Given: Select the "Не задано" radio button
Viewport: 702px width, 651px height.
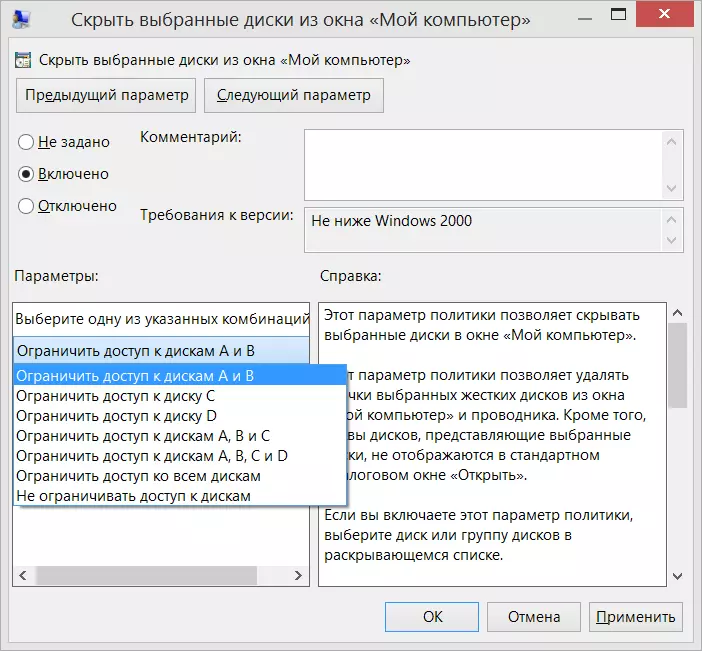Looking at the screenshot, I should coord(27,142).
